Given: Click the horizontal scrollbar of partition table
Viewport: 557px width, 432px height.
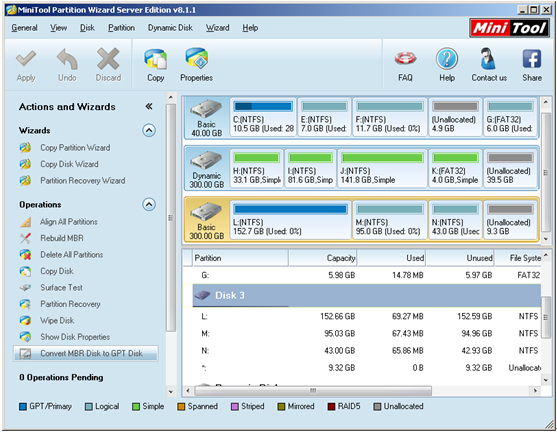Looking at the screenshot, I should click(313, 391).
